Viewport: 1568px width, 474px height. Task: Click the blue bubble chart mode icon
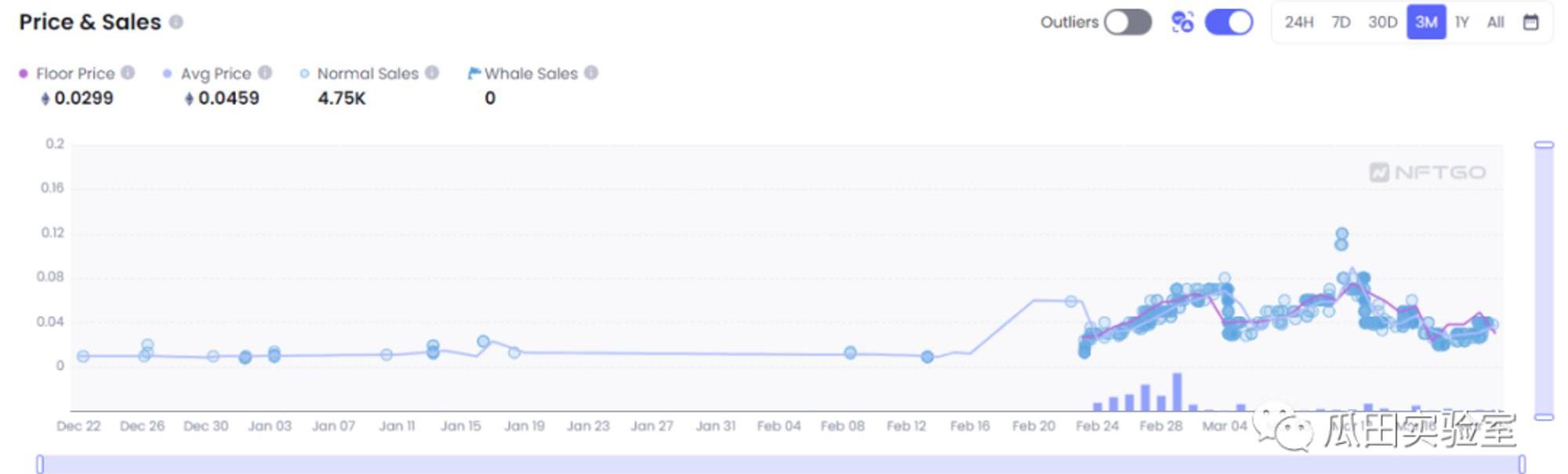(1182, 22)
